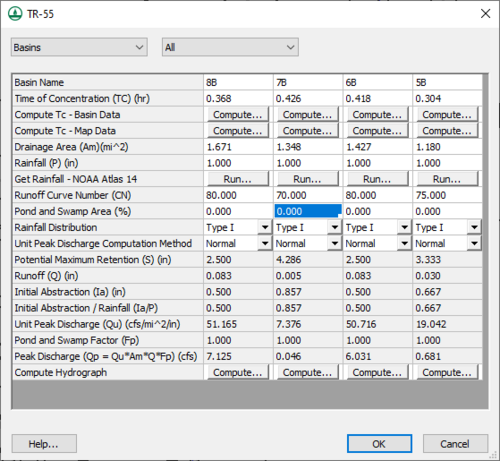Image resolution: width=500 pixels, height=461 pixels.
Task: Compute Tc from Basin Data for 8B
Action: click(238, 115)
